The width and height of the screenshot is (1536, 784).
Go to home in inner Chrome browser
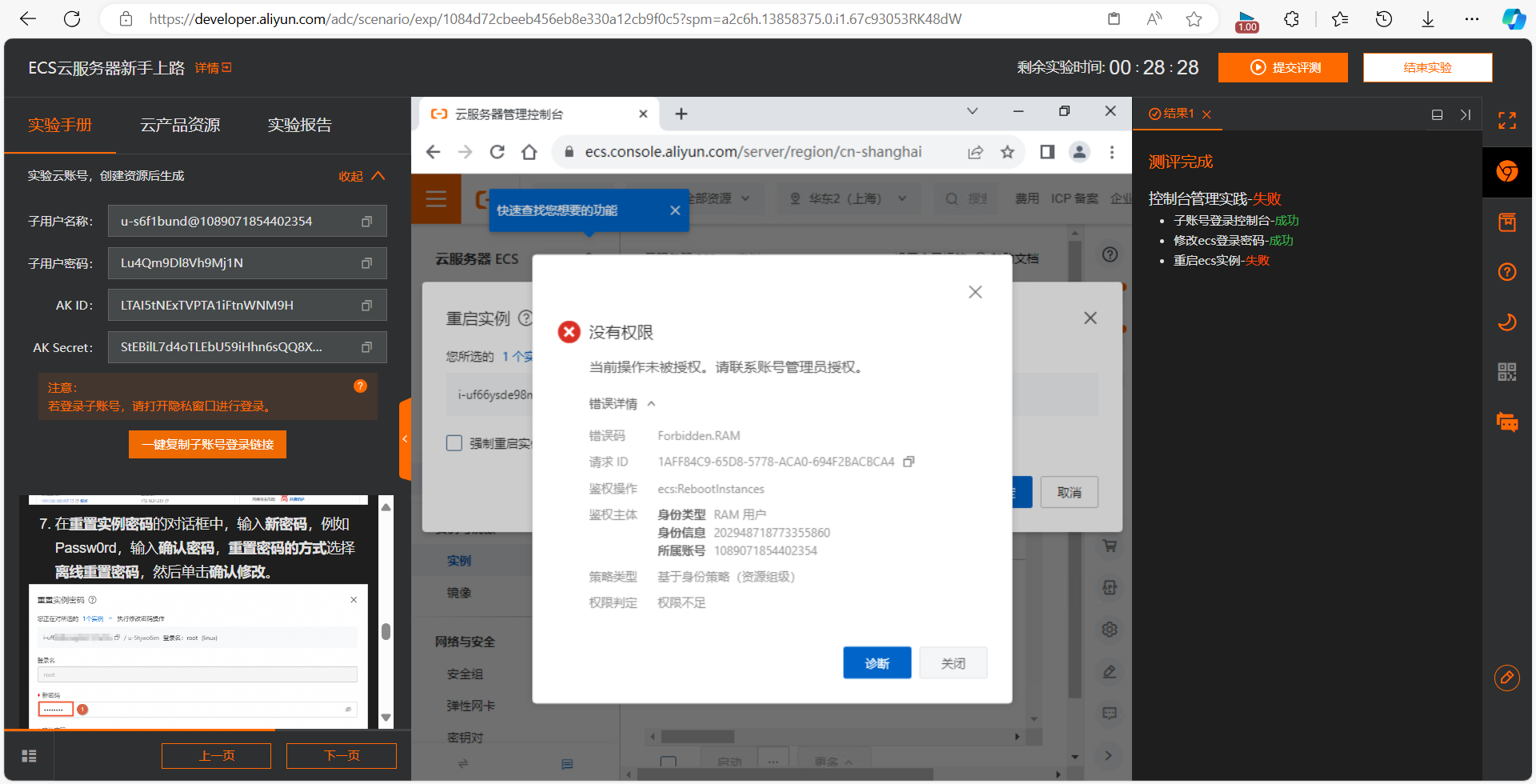pyautogui.click(x=530, y=152)
